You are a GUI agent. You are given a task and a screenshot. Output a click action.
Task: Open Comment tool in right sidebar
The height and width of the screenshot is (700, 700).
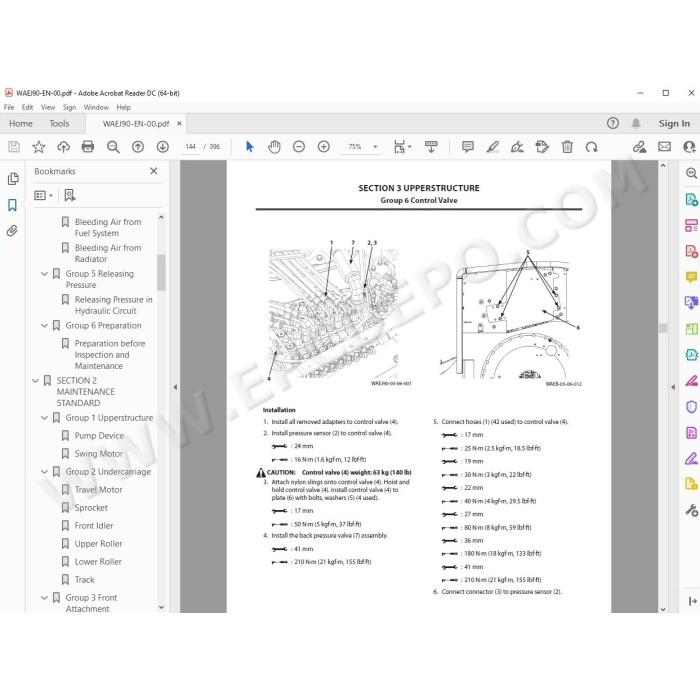point(691,277)
